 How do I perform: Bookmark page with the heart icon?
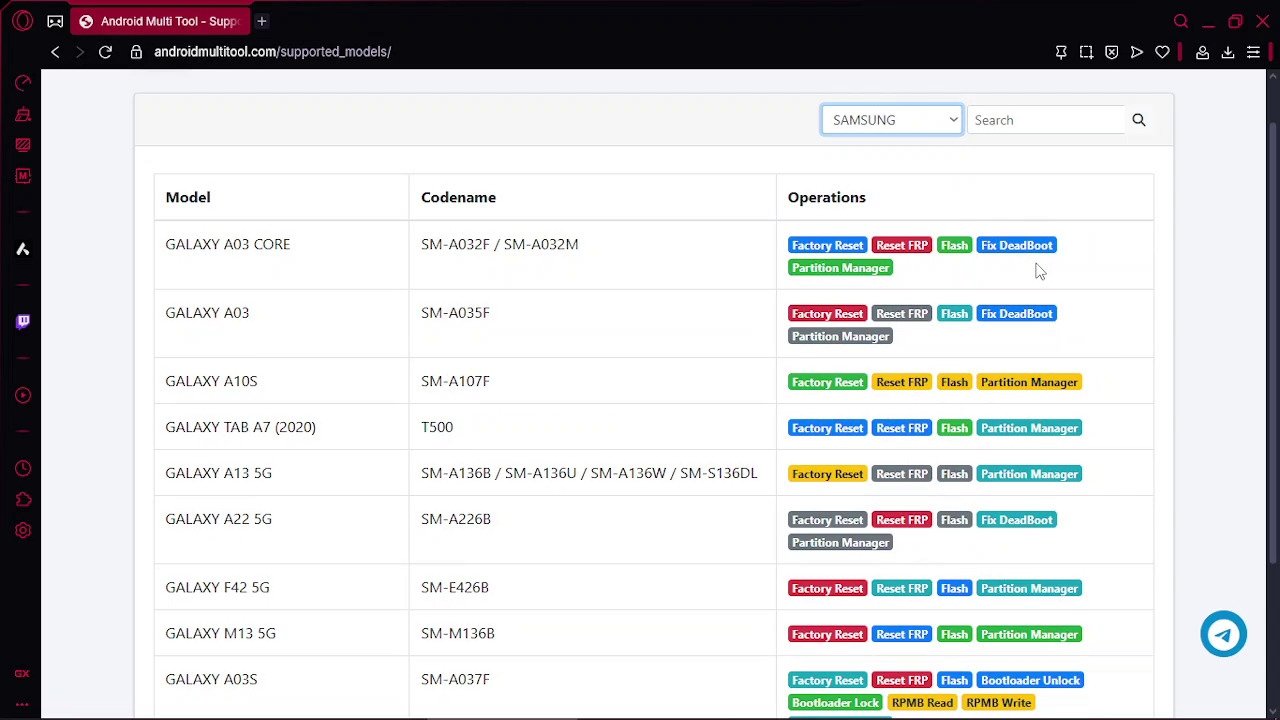(1162, 52)
